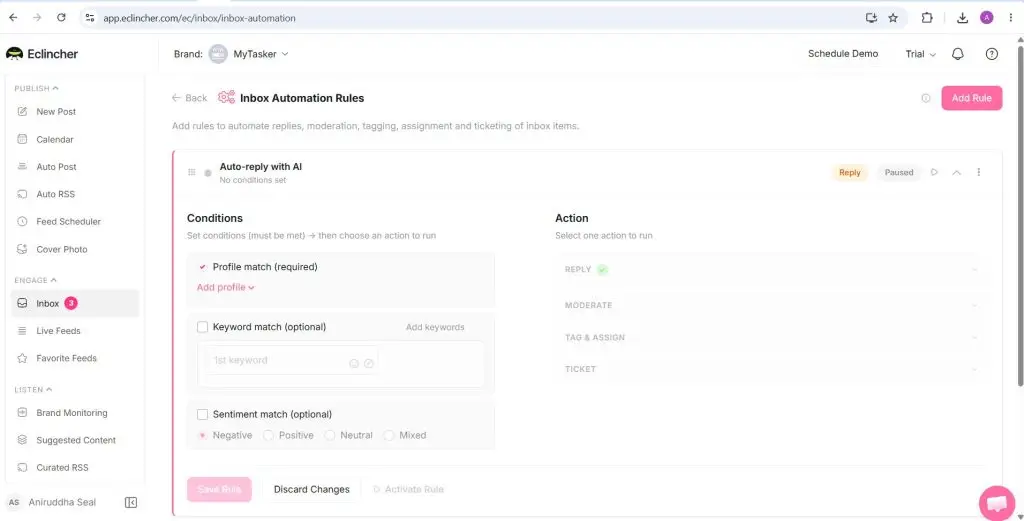
Task: Expand the TICKET action section
Action: point(771,369)
